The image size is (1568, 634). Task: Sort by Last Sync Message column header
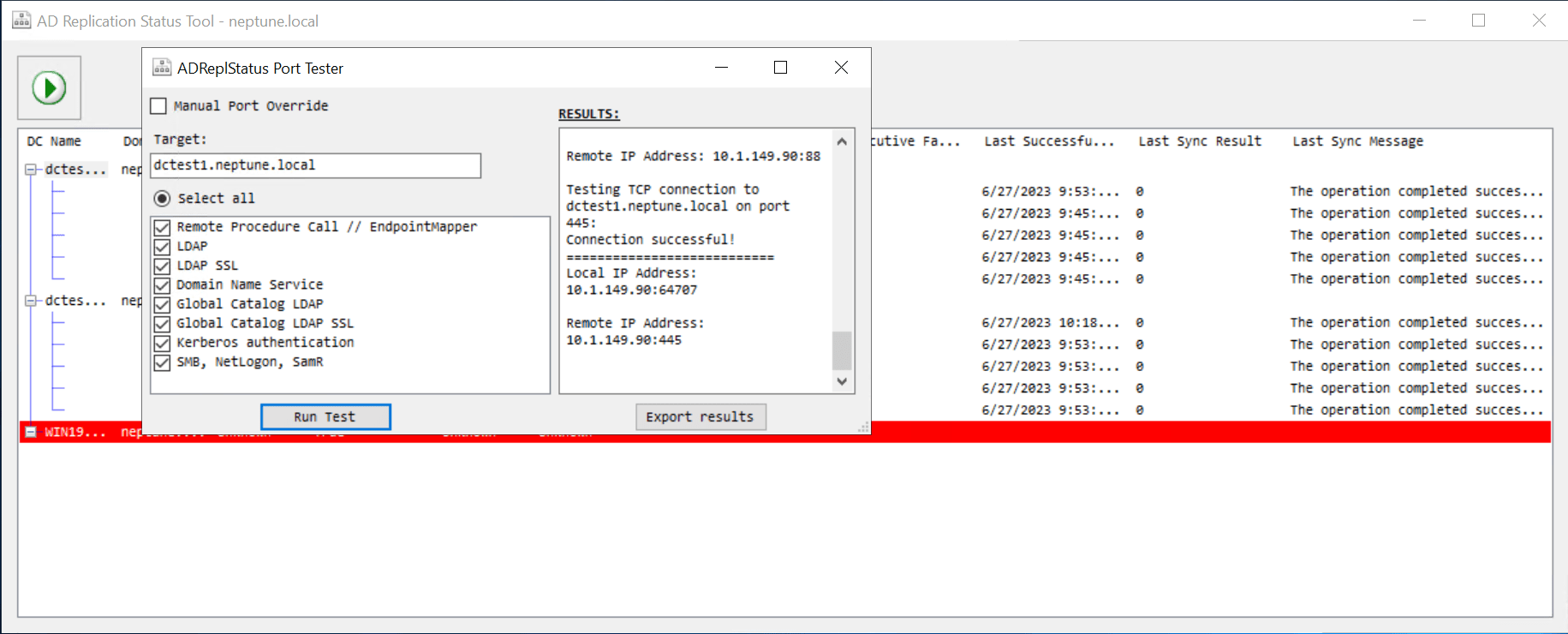[1358, 141]
